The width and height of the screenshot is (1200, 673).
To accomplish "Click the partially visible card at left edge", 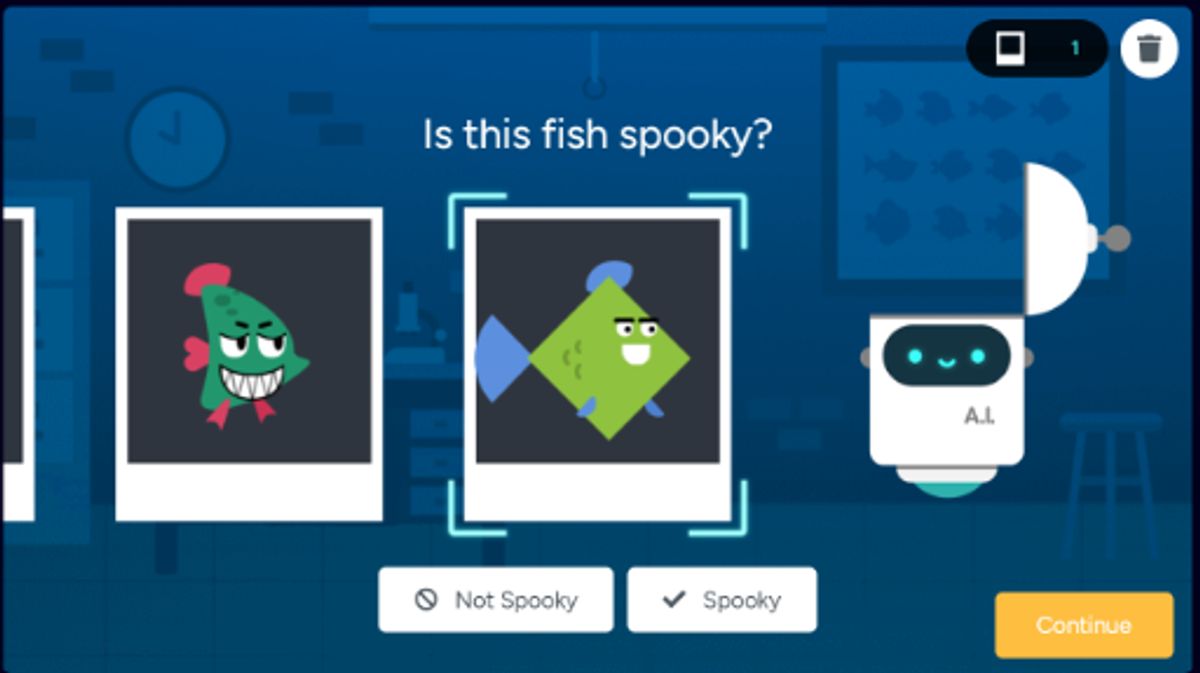I will point(17,364).
